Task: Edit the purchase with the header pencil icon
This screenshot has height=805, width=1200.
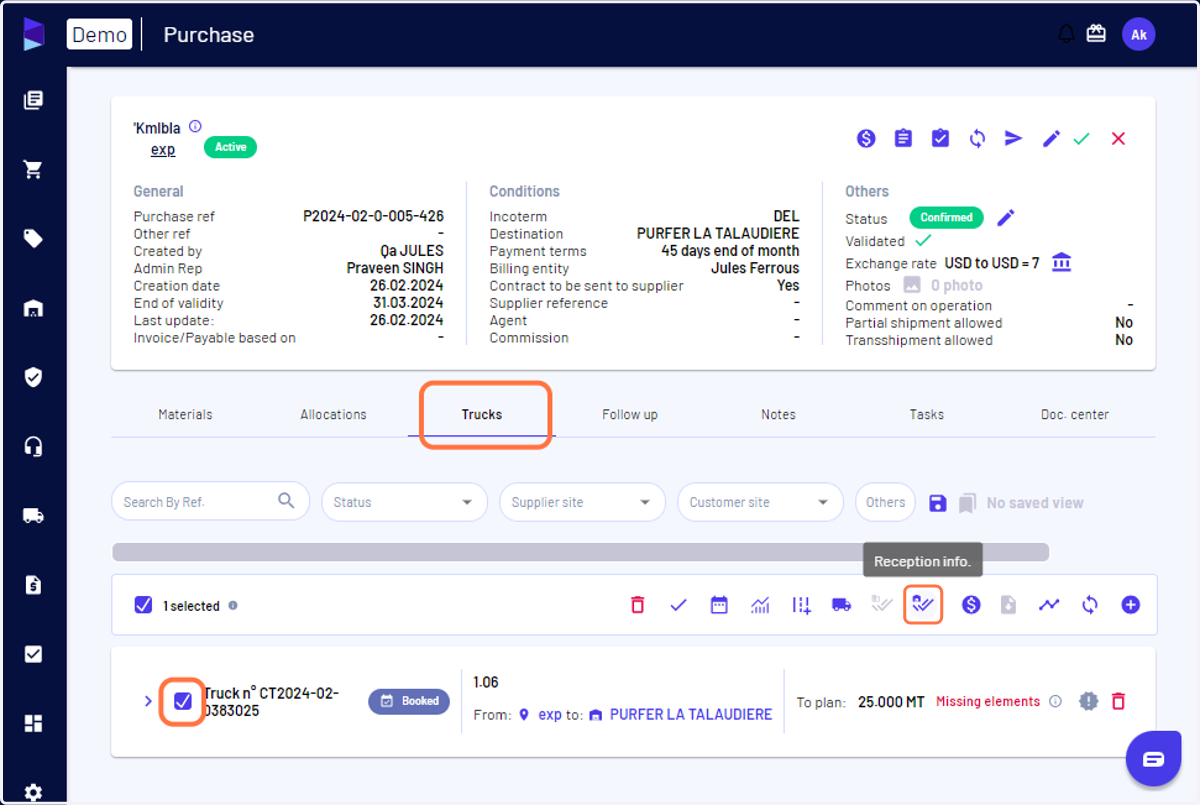Action: (x=1051, y=139)
